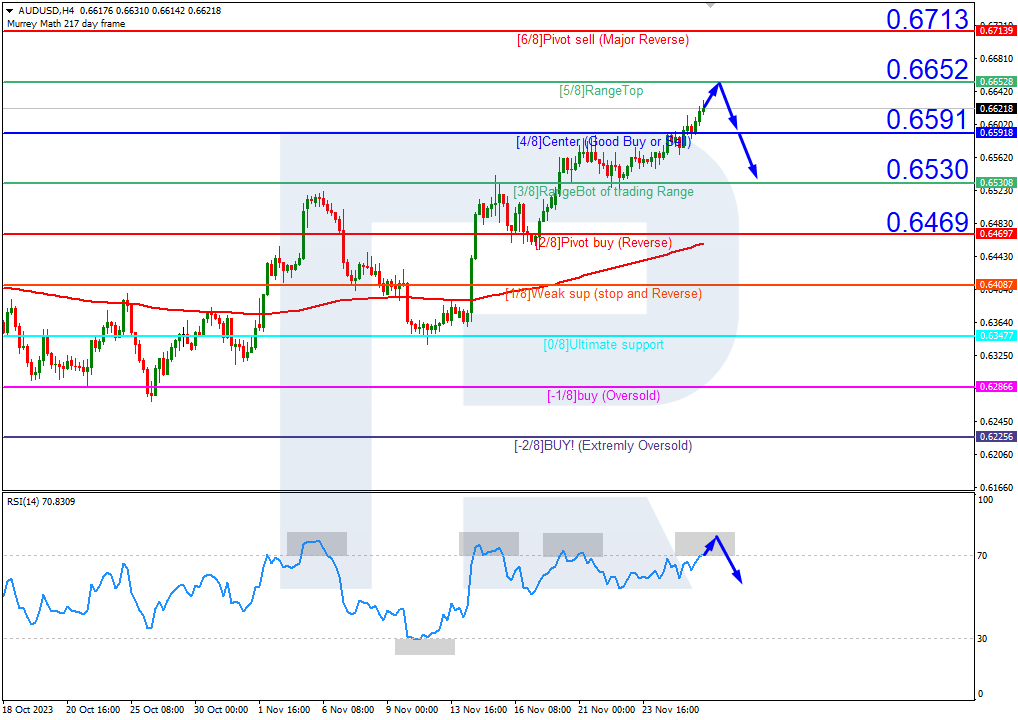This screenshot has height=720, width=1018.
Task: Select the red 0.67139 price tag on axis
Action: tap(995, 31)
